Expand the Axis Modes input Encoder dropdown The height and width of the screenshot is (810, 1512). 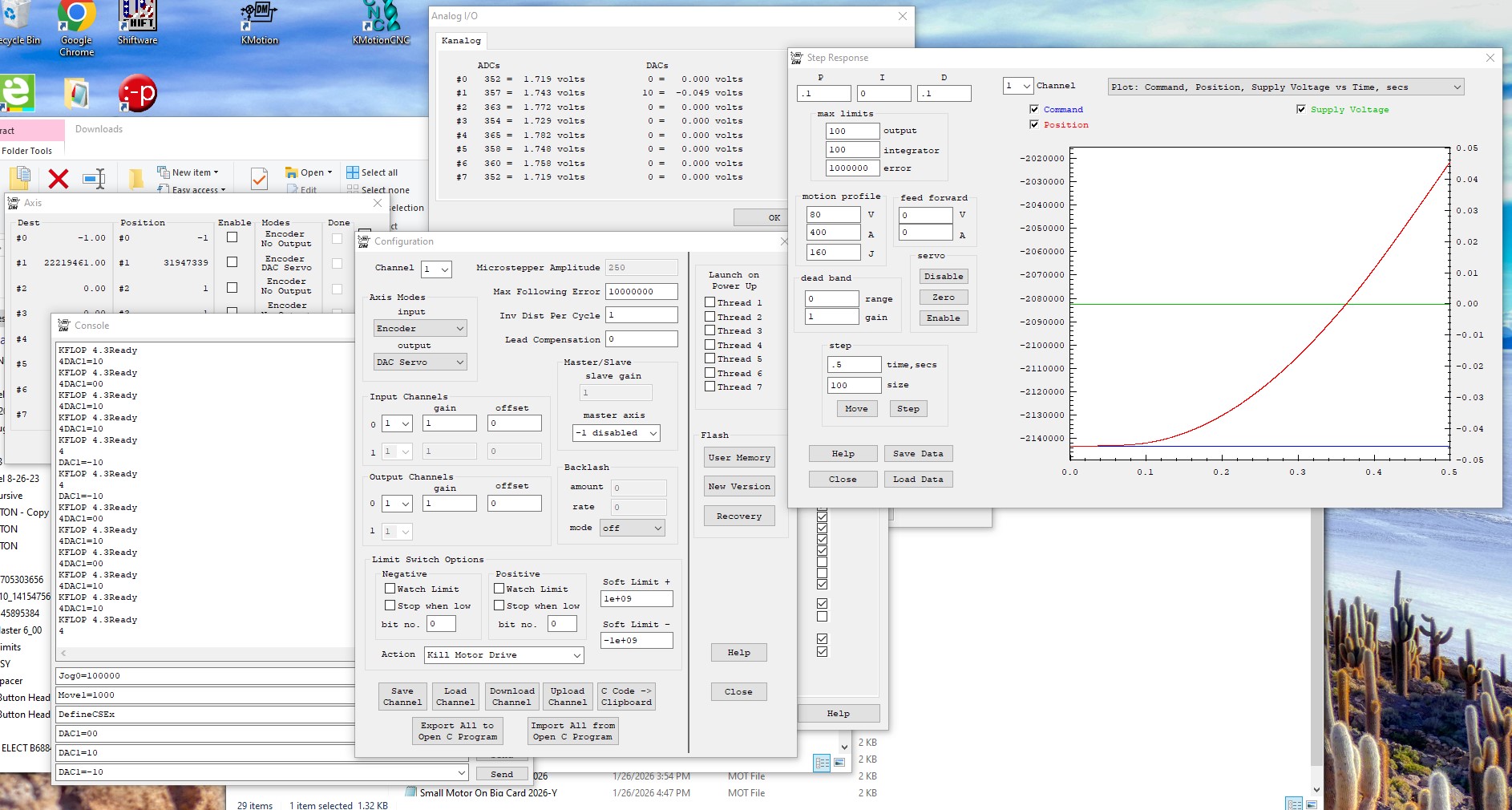(x=420, y=328)
